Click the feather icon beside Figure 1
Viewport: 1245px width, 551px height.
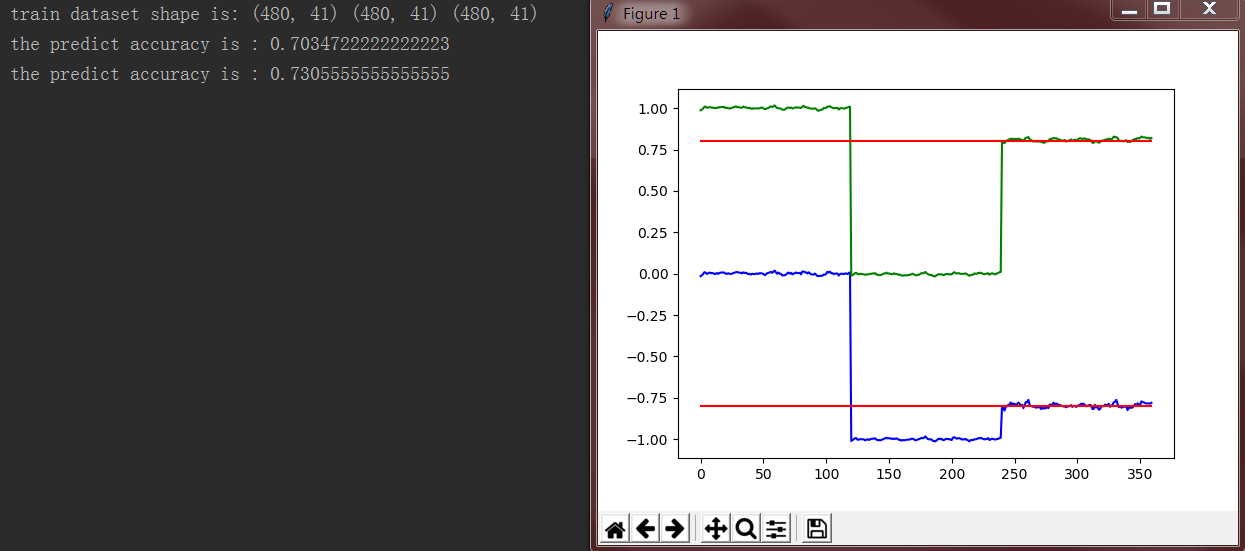(x=607, y=13)
